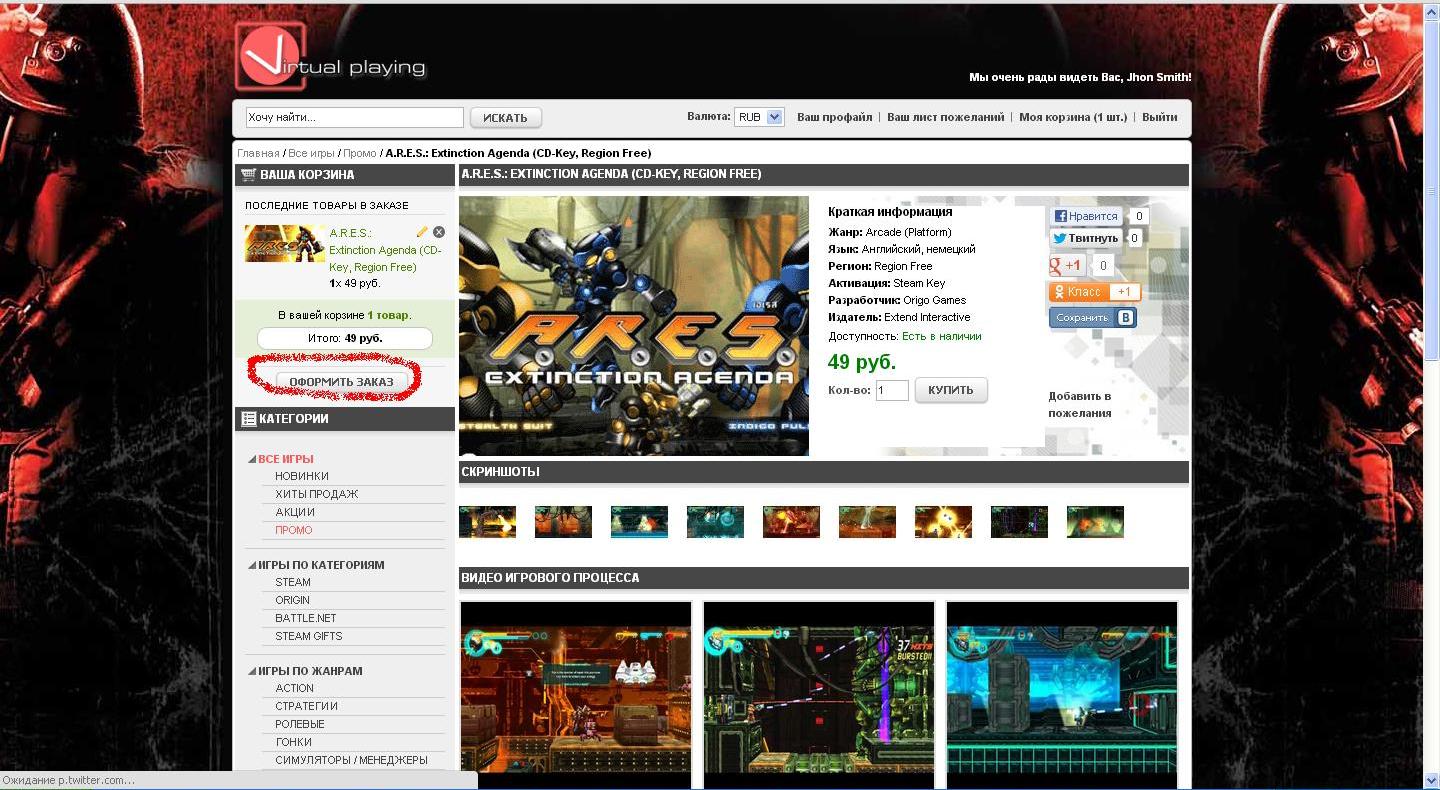Image resolution: width=1440 pixels, height=790 pixels.
Task: Collapse the ИГРЫ ПО КАТЕГОРИЯМ section
Action: click(x=252, y=566)
